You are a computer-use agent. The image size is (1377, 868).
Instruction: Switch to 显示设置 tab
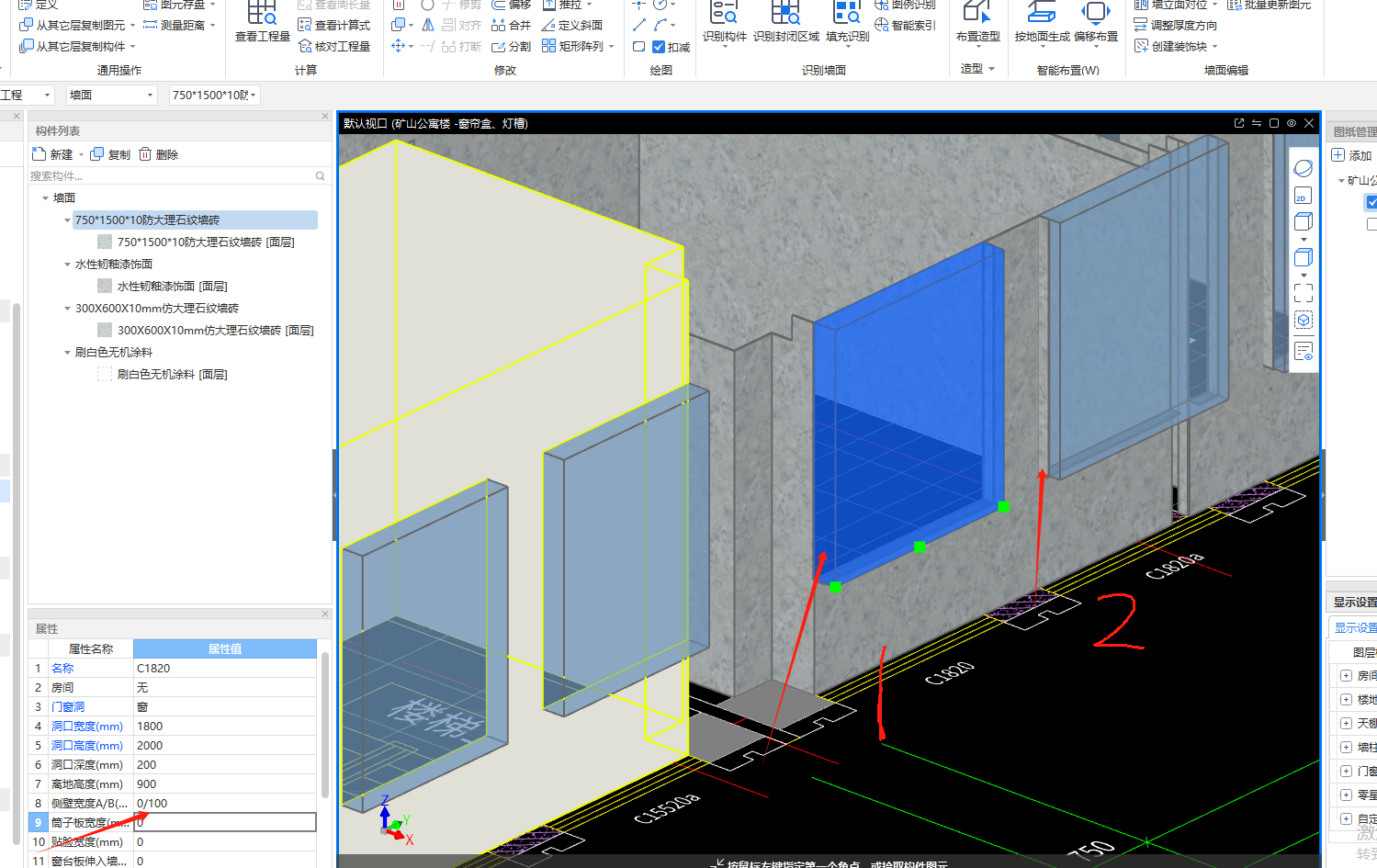[x=1355, y=627]
